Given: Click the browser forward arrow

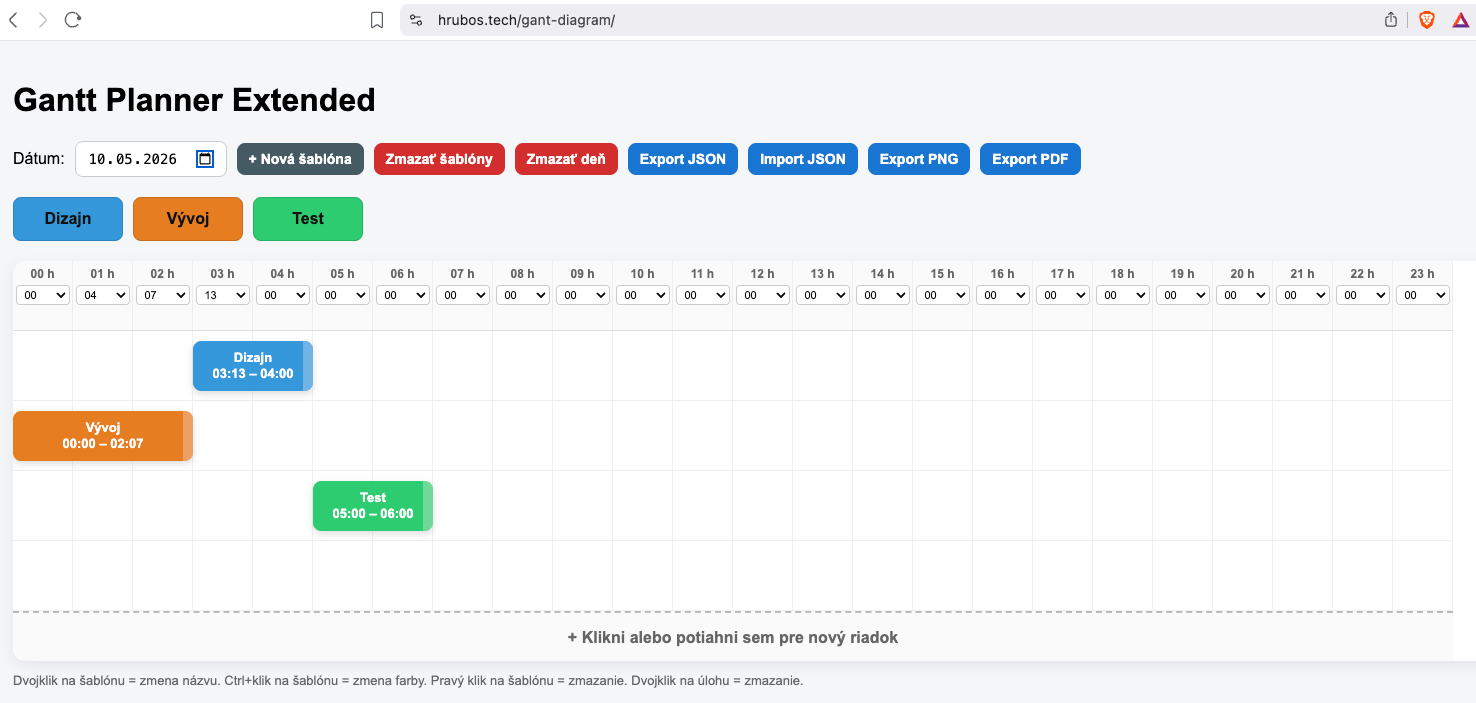Looking at the screenshot, I should 43,20.
